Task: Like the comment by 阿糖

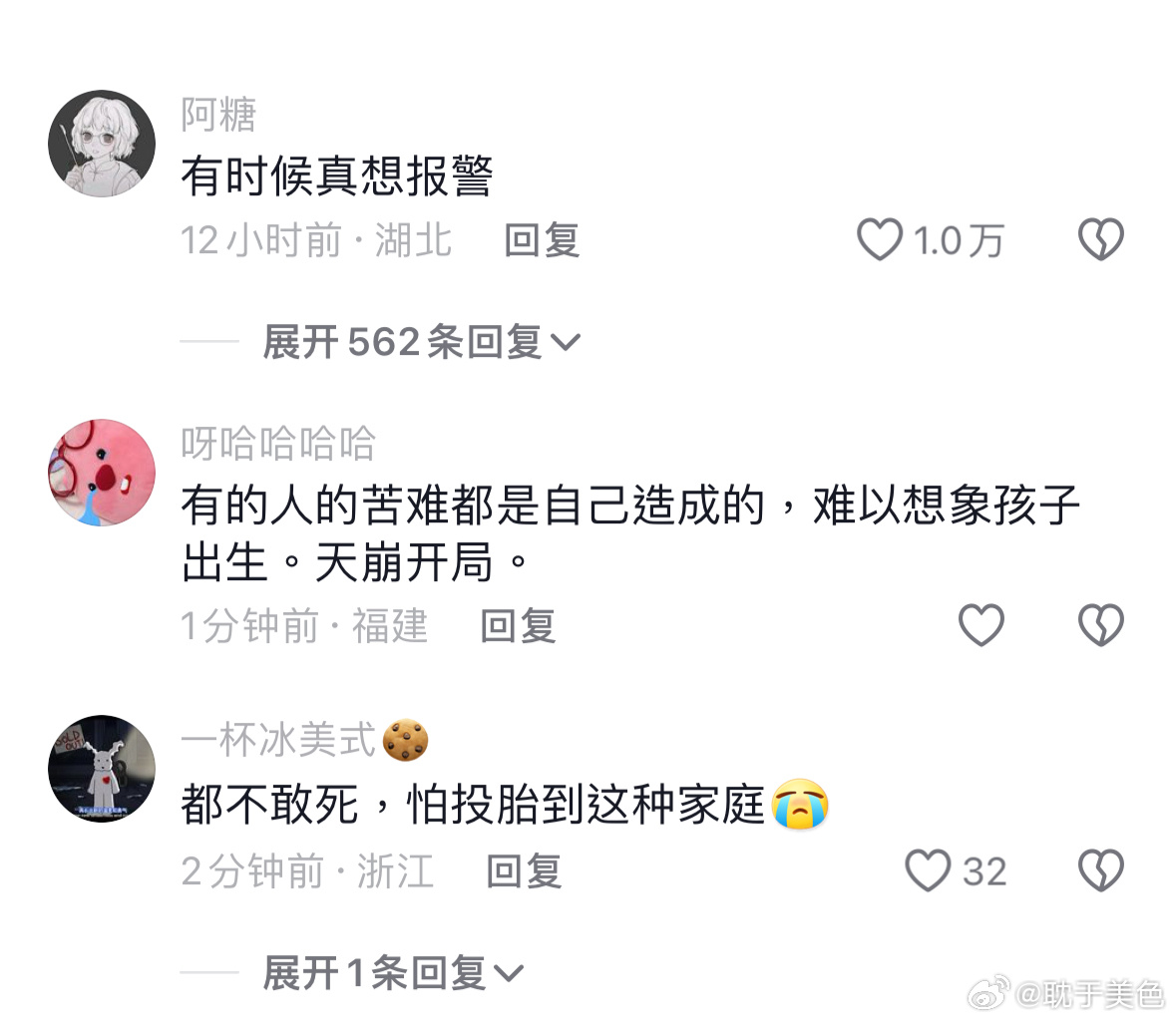Action: click(x=880, y=240)
